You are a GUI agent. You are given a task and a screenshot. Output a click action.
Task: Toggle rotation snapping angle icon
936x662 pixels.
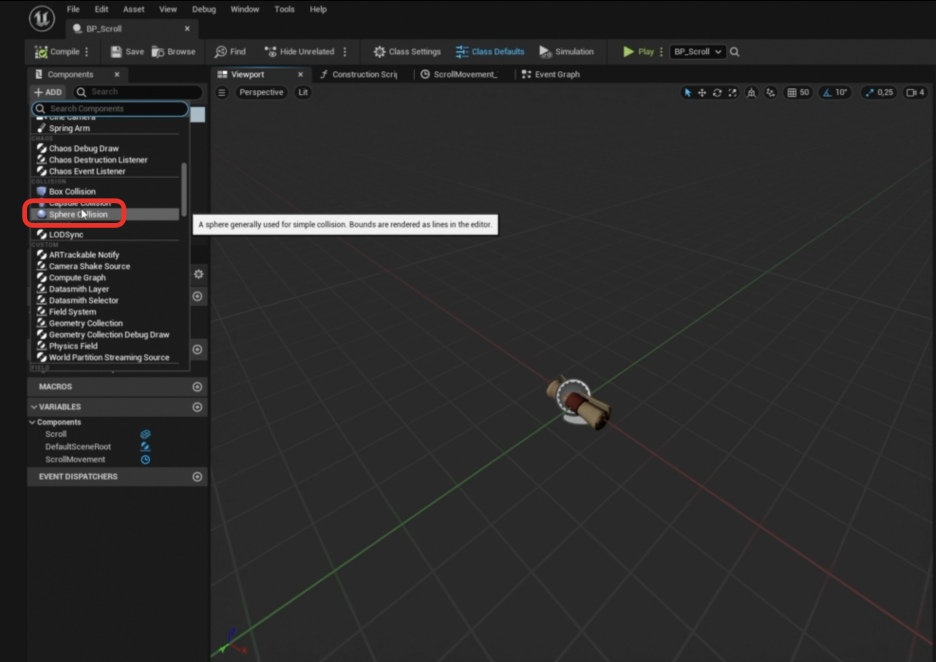pyautogui.click(x=827, y=93)
